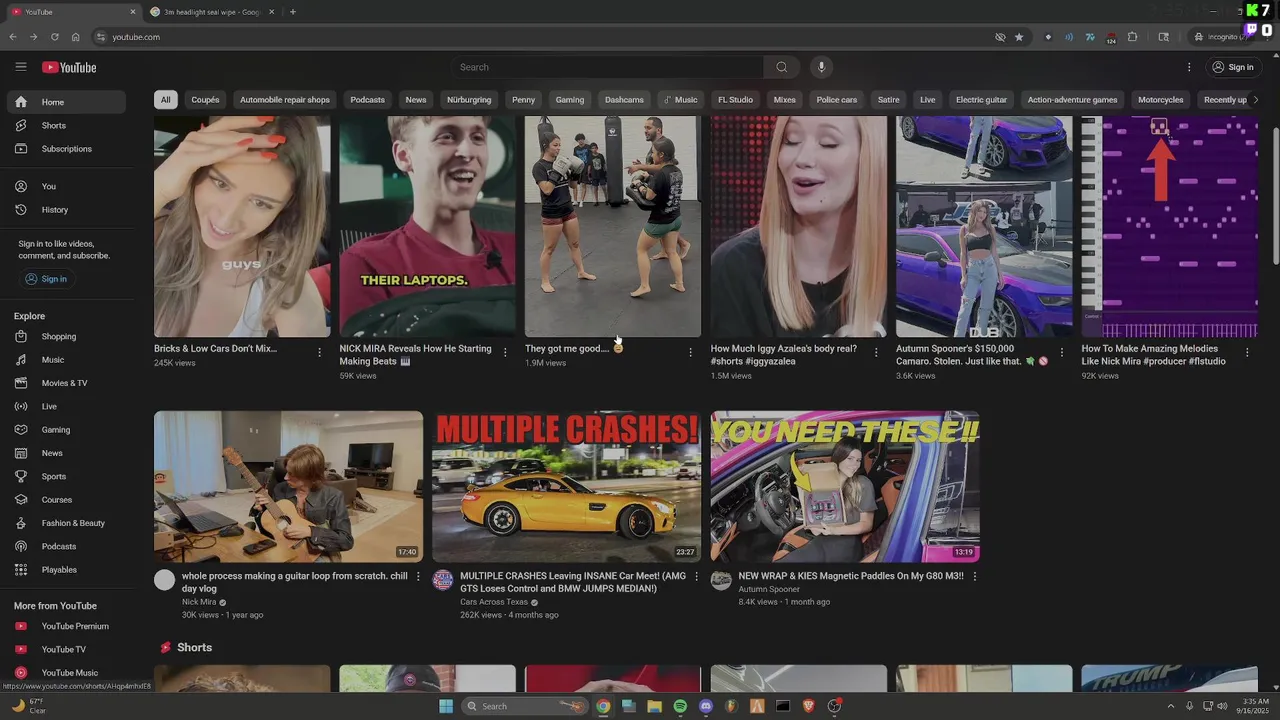Open the Nick Mira channel link
The height and width of the screenshot is (720, 1280).
click(x=199, y=602)
